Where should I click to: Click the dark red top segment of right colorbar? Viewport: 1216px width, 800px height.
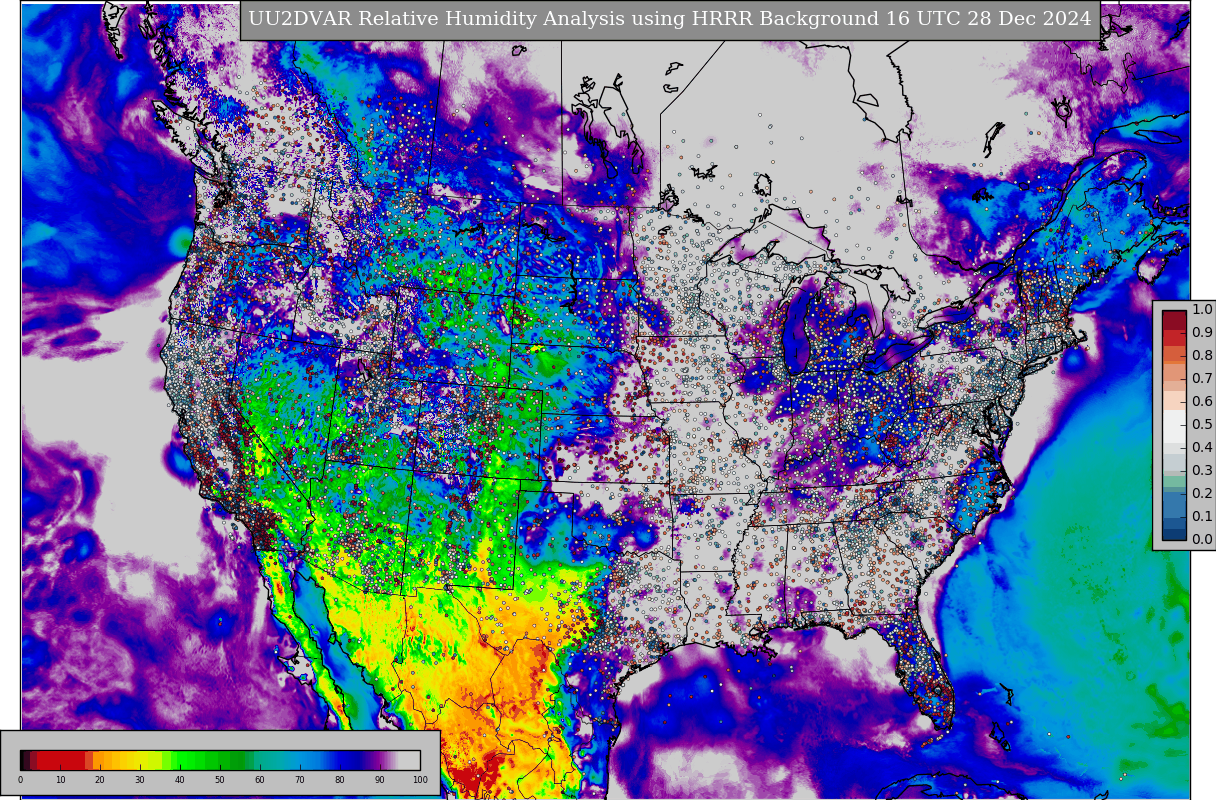pos(1174,321)
